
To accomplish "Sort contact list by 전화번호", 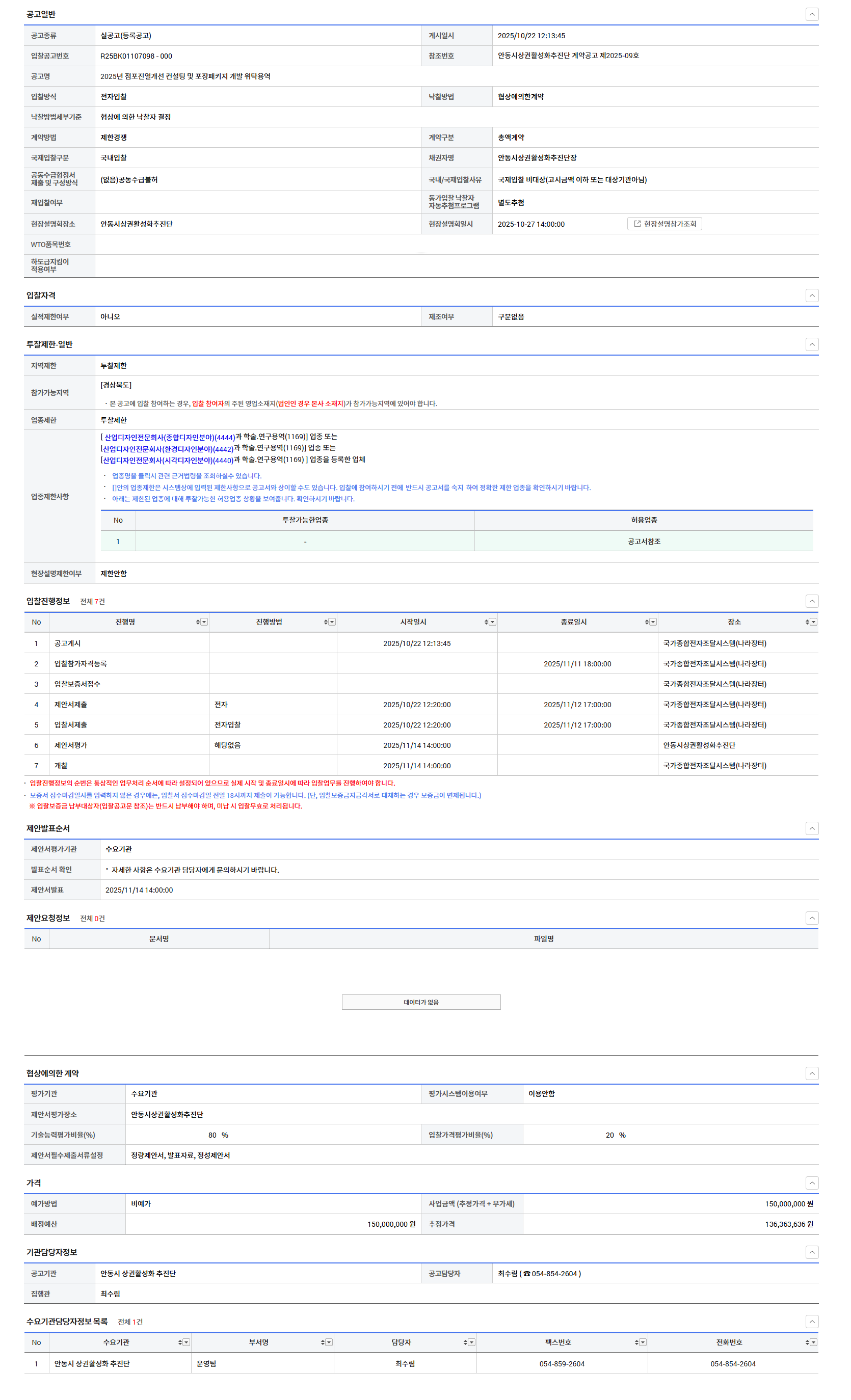I will click(807, 1342).
